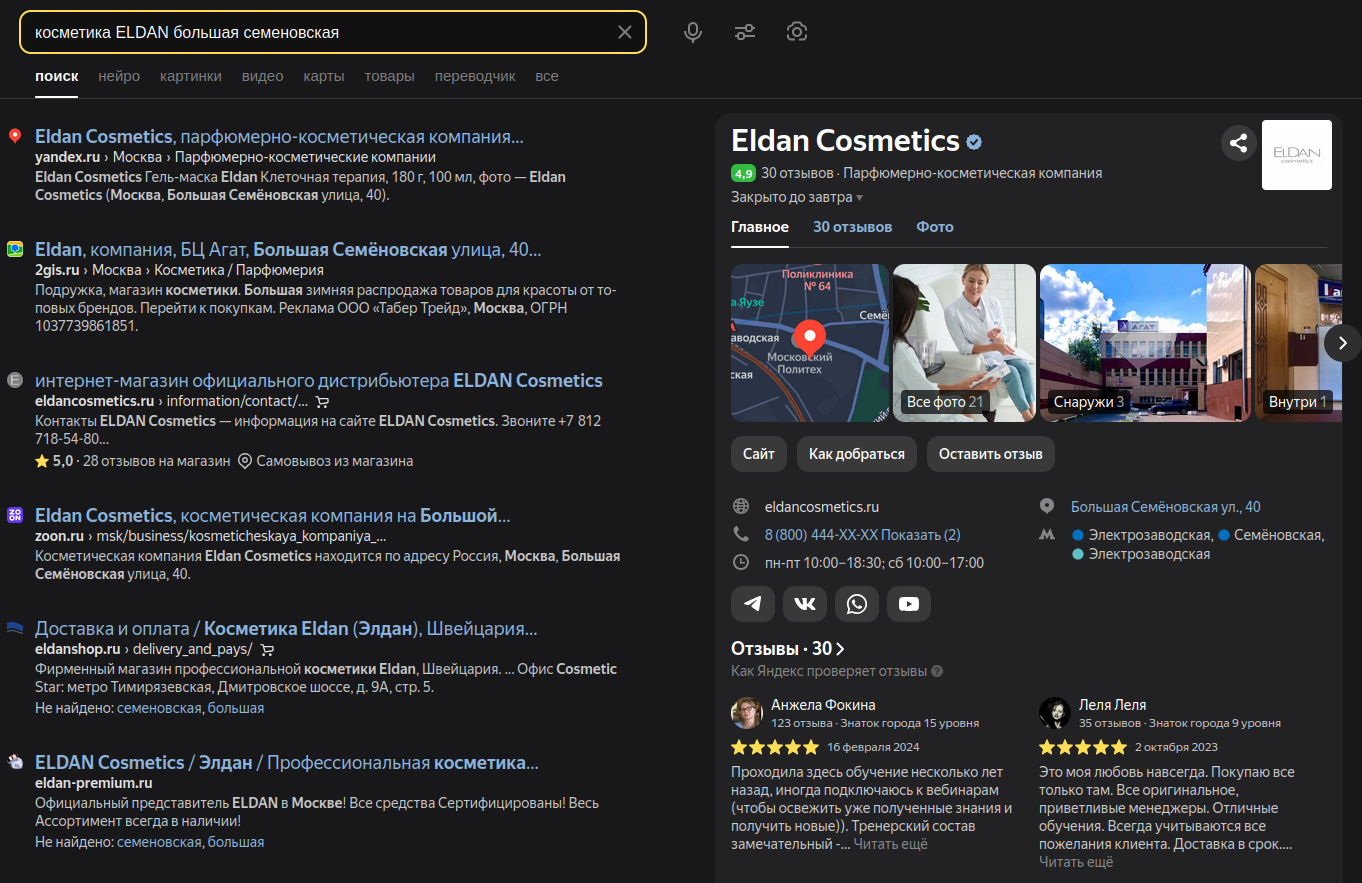This screenshot has height=883, width=1362.
Task: Search by image using camera icon
Action: pyautogui.click(x=797, y=32)
